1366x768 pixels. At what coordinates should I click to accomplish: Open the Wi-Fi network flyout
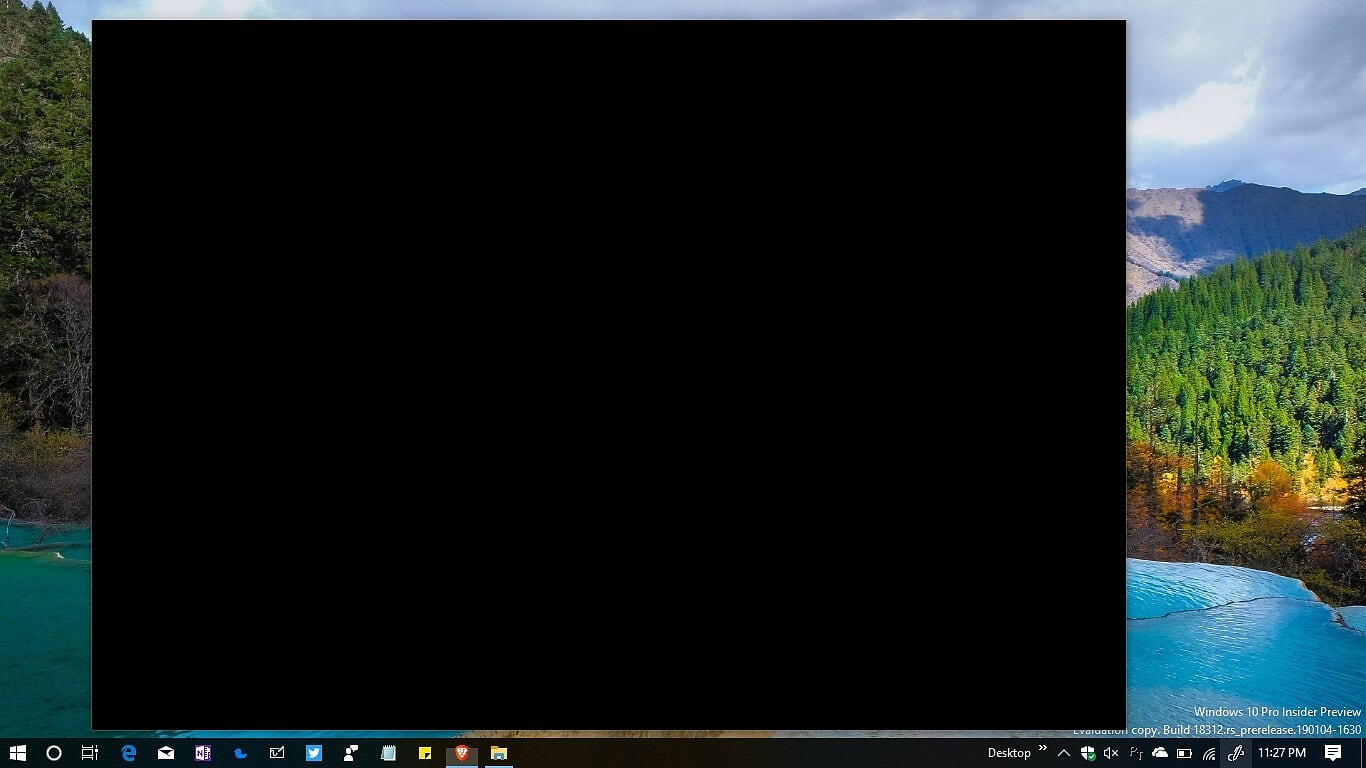(1209, 753)
